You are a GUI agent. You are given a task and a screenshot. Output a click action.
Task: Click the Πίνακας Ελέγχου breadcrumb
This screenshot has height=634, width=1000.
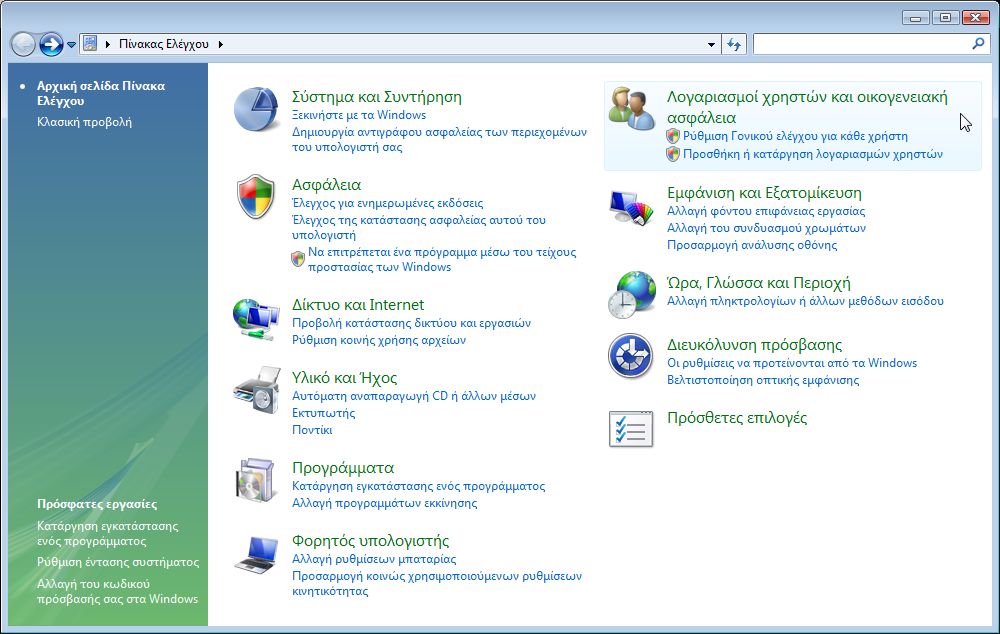[x=164, y=44]
